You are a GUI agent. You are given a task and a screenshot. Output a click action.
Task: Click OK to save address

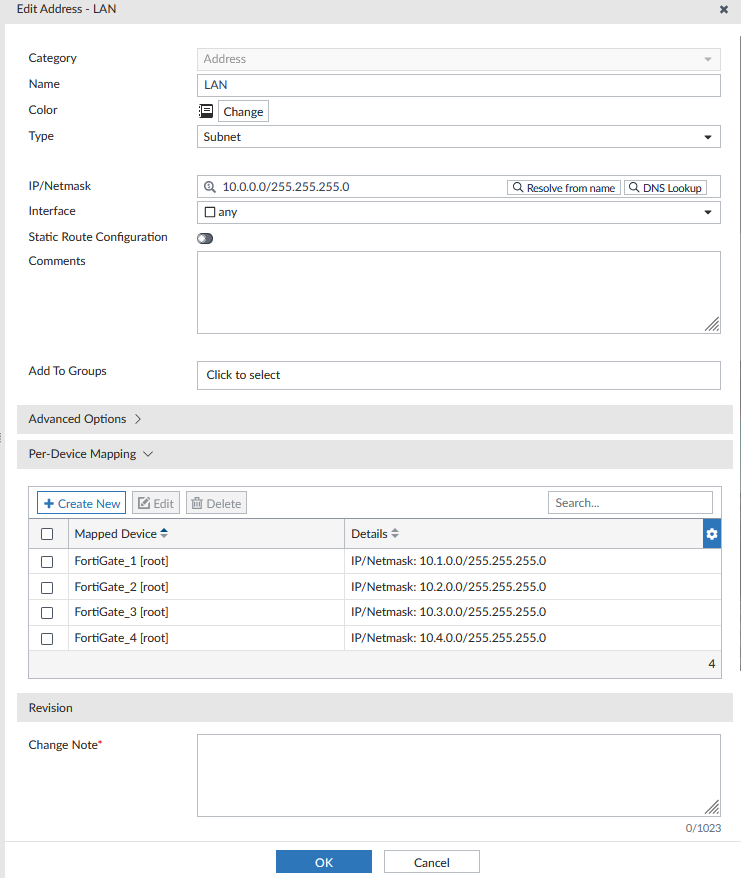point(323,862)
